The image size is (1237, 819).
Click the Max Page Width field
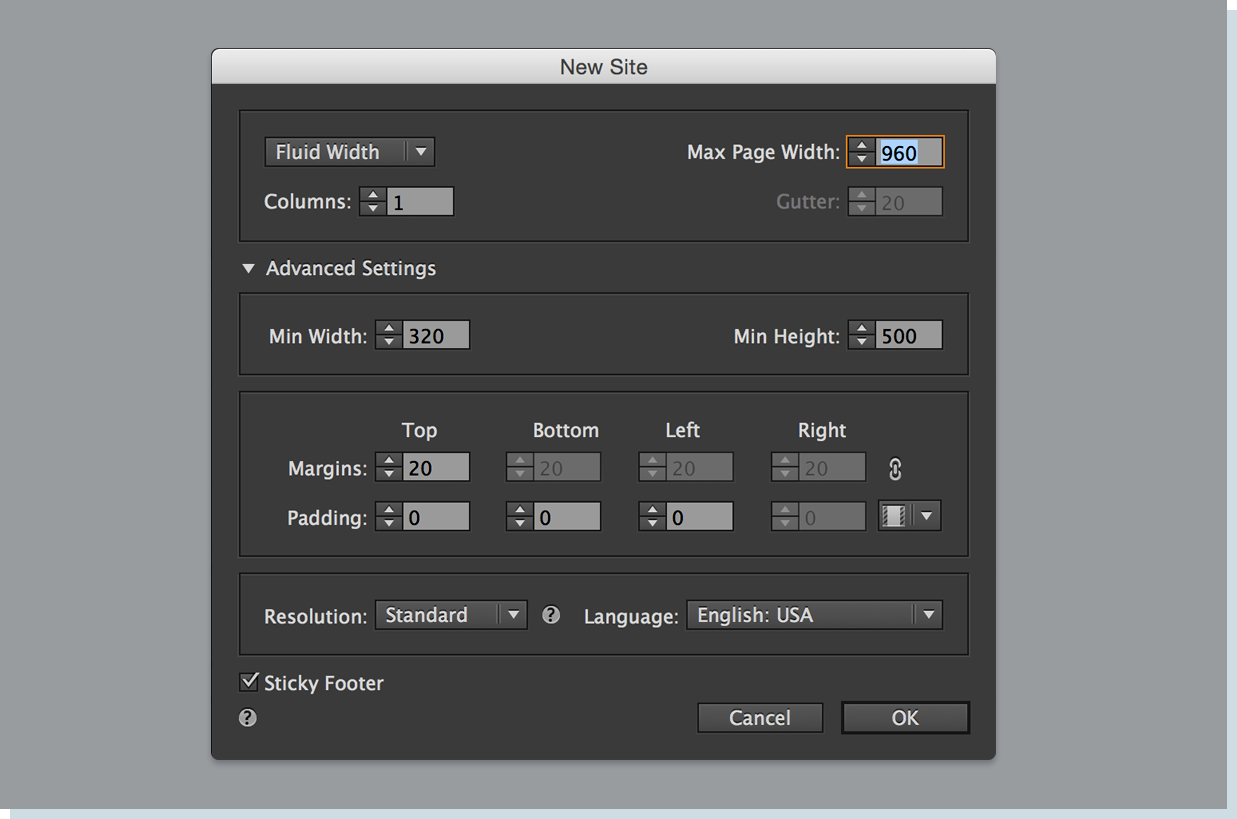(909, 153)
